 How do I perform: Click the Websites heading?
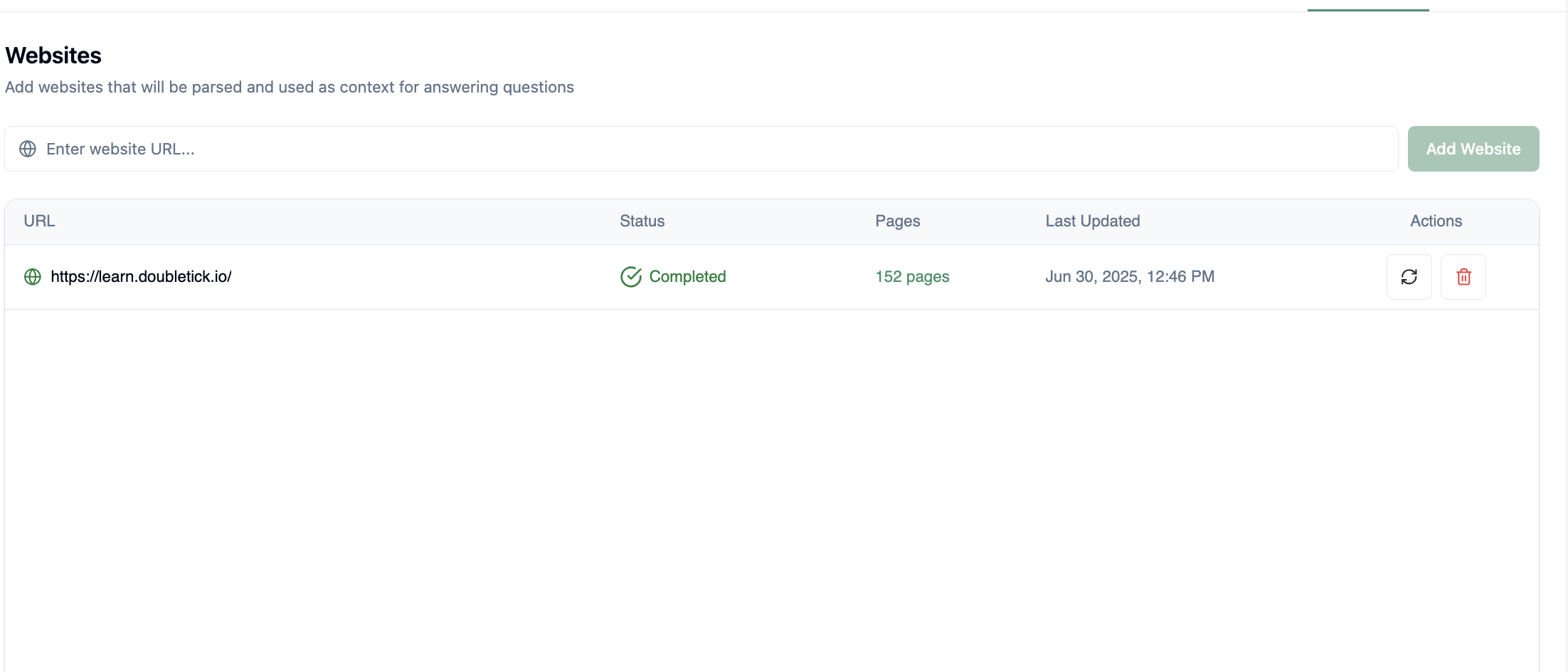(53, 56)
